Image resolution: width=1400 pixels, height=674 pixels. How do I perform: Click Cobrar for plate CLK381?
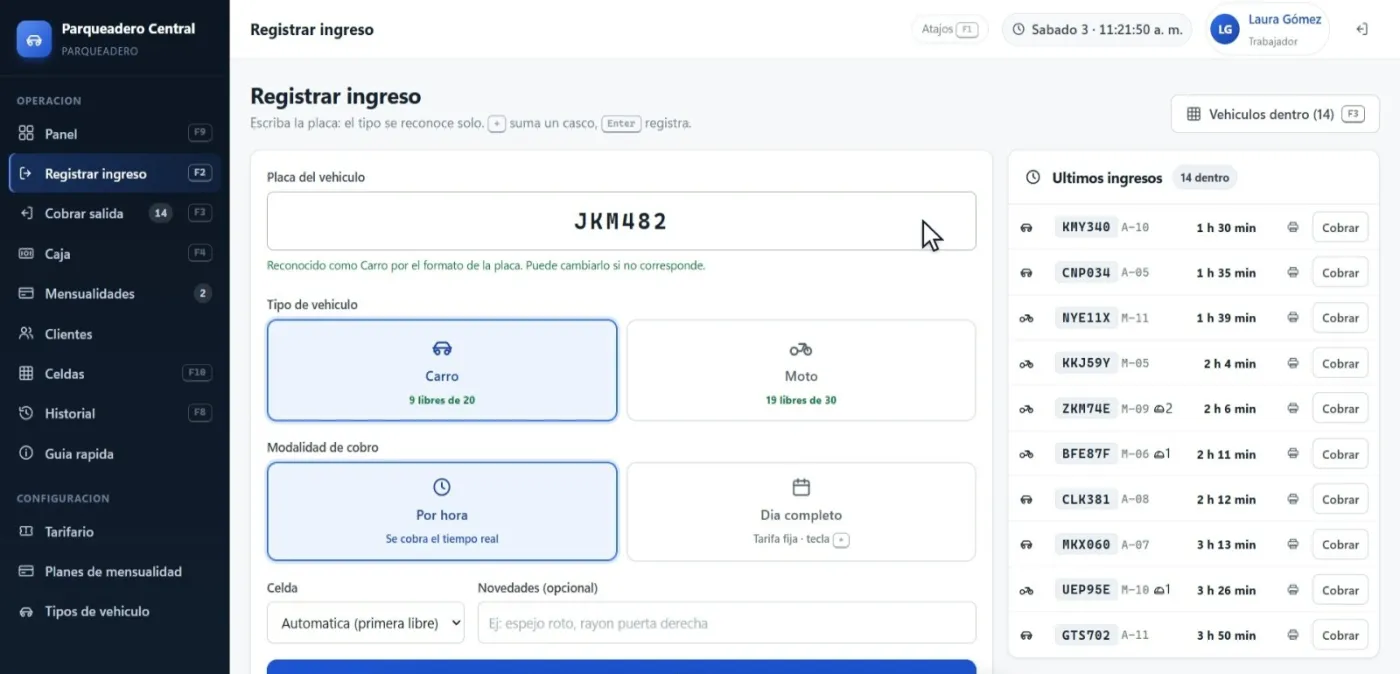(x=1340, y=499)
